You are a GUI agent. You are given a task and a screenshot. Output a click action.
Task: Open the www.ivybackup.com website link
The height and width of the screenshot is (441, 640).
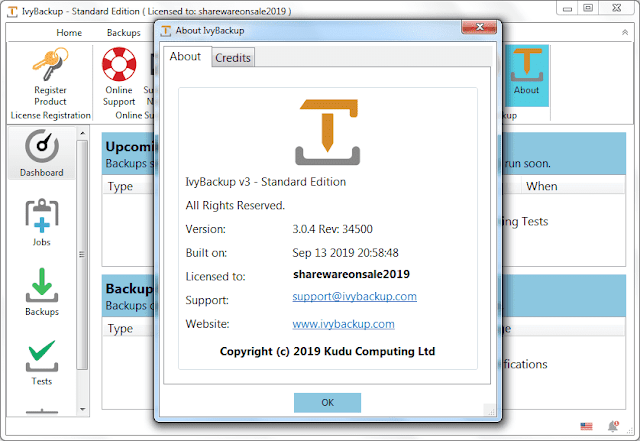click(343, 324)
